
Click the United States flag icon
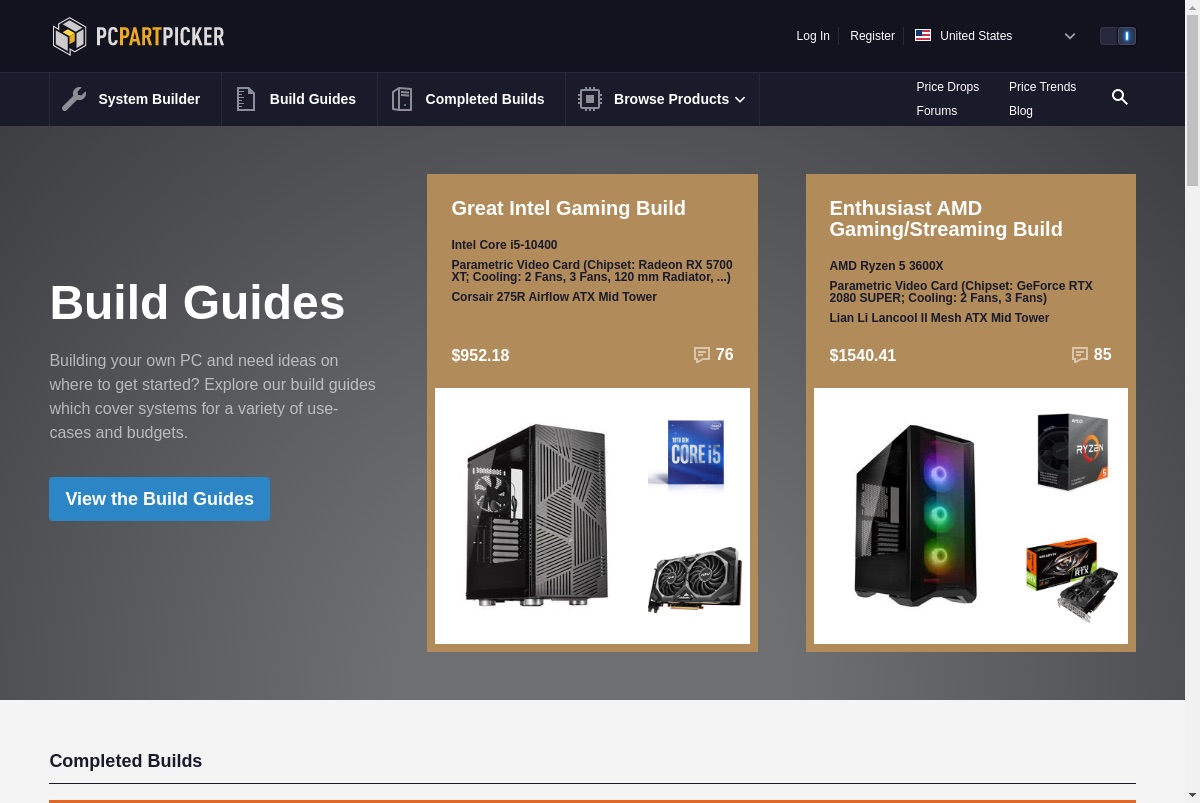click(923, 35)
